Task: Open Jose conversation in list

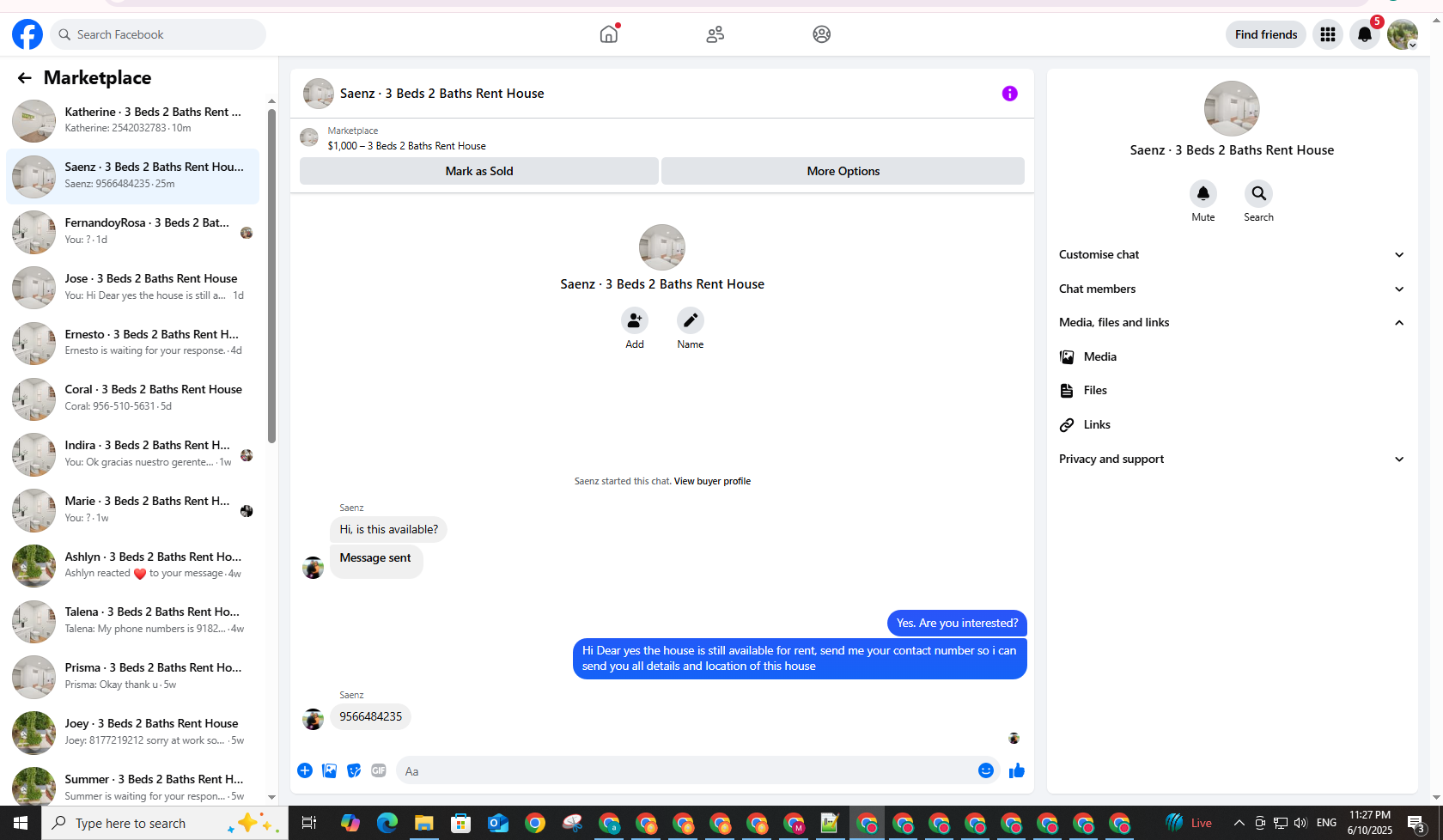Action: (133, 288)
